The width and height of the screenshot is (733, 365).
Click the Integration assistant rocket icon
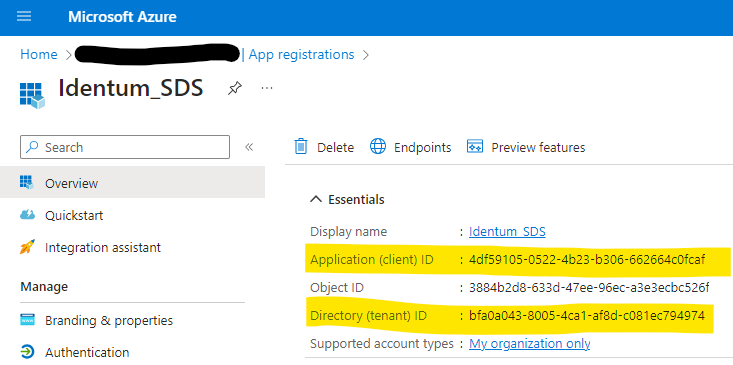(28, 247)
